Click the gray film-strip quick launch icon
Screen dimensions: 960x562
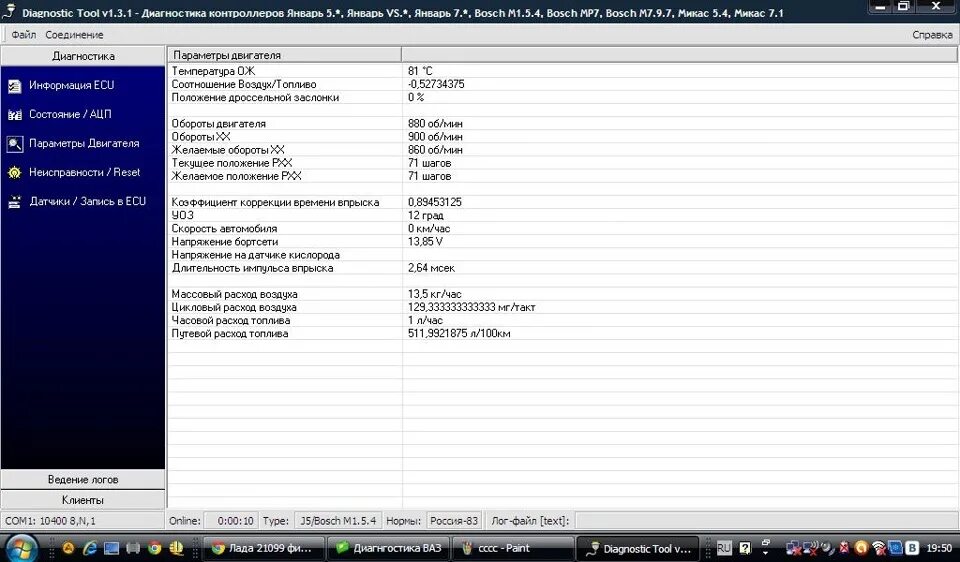[x=133, y=548]
